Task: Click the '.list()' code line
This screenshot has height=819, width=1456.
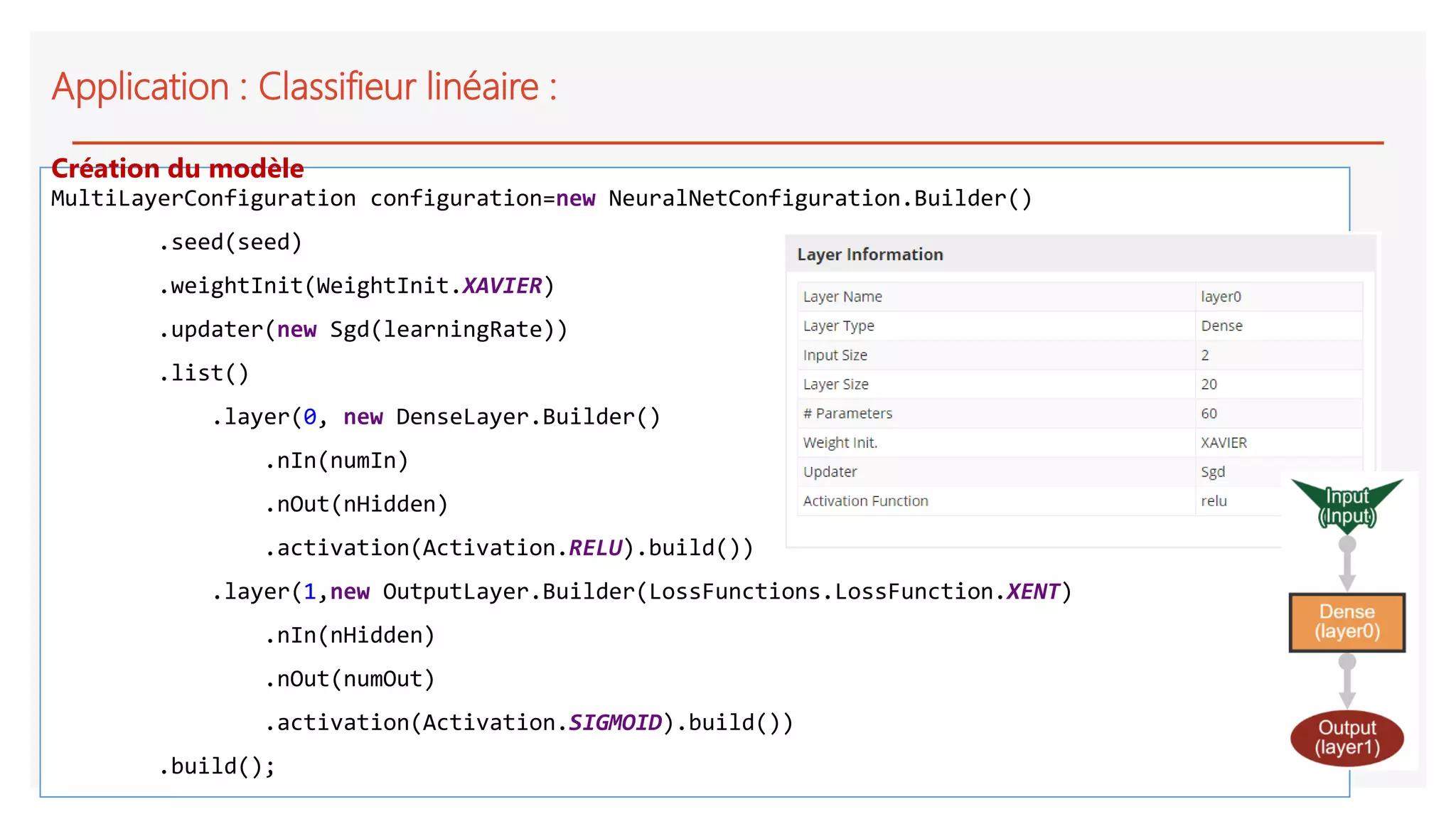Action: [204, 373]
